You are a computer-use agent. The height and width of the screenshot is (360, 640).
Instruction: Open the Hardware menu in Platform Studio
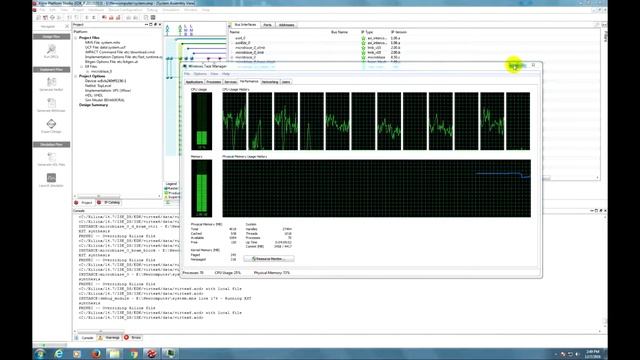tap(96, 10)
